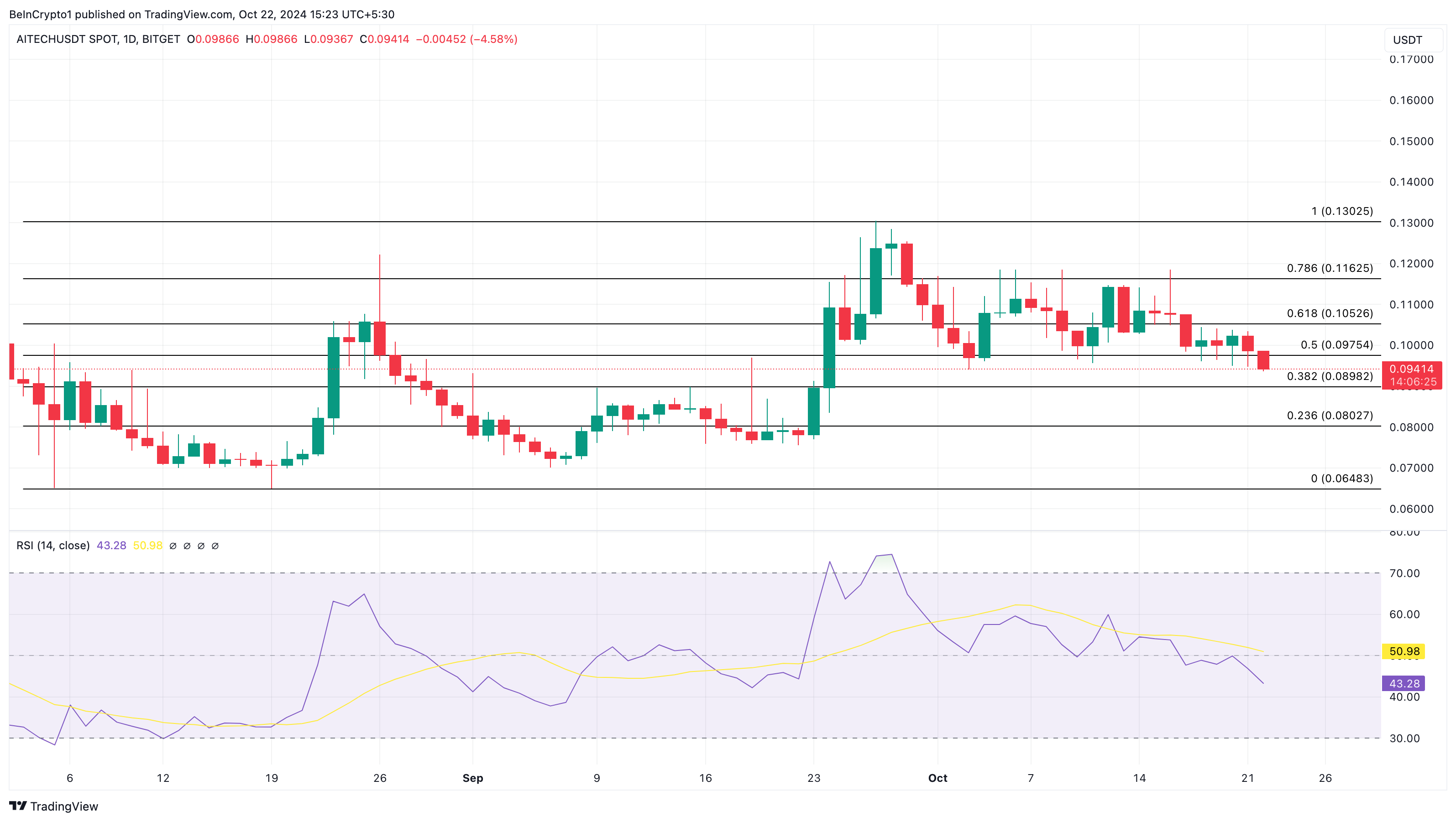1456x822 pixels.
Task: Click the TradingView logo icon
Action: (x=18, y=806)
